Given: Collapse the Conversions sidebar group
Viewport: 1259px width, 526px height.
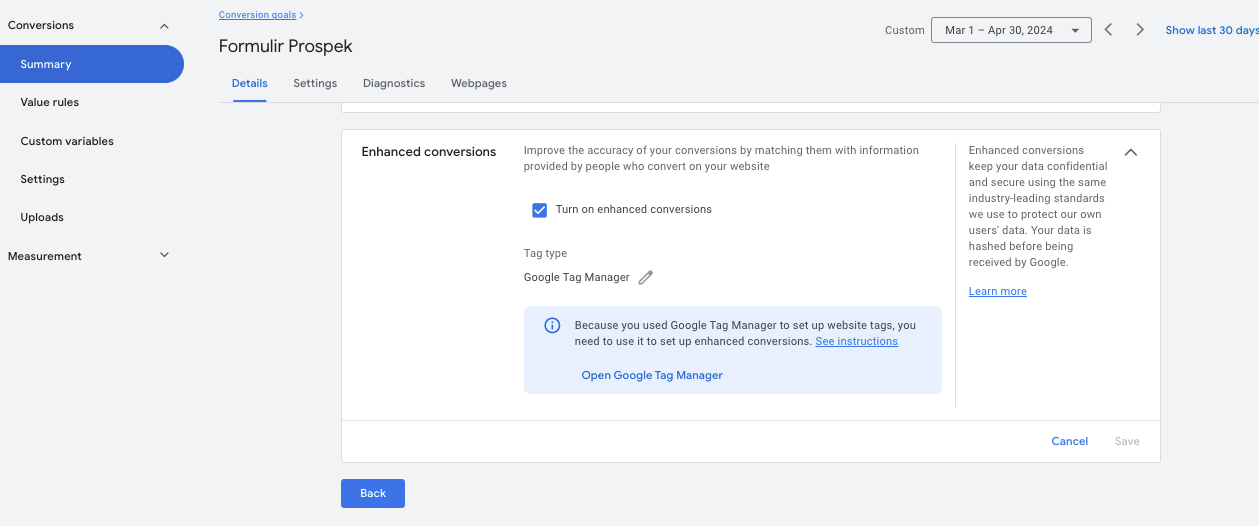Looking at the screenshot, I should 164,26.
